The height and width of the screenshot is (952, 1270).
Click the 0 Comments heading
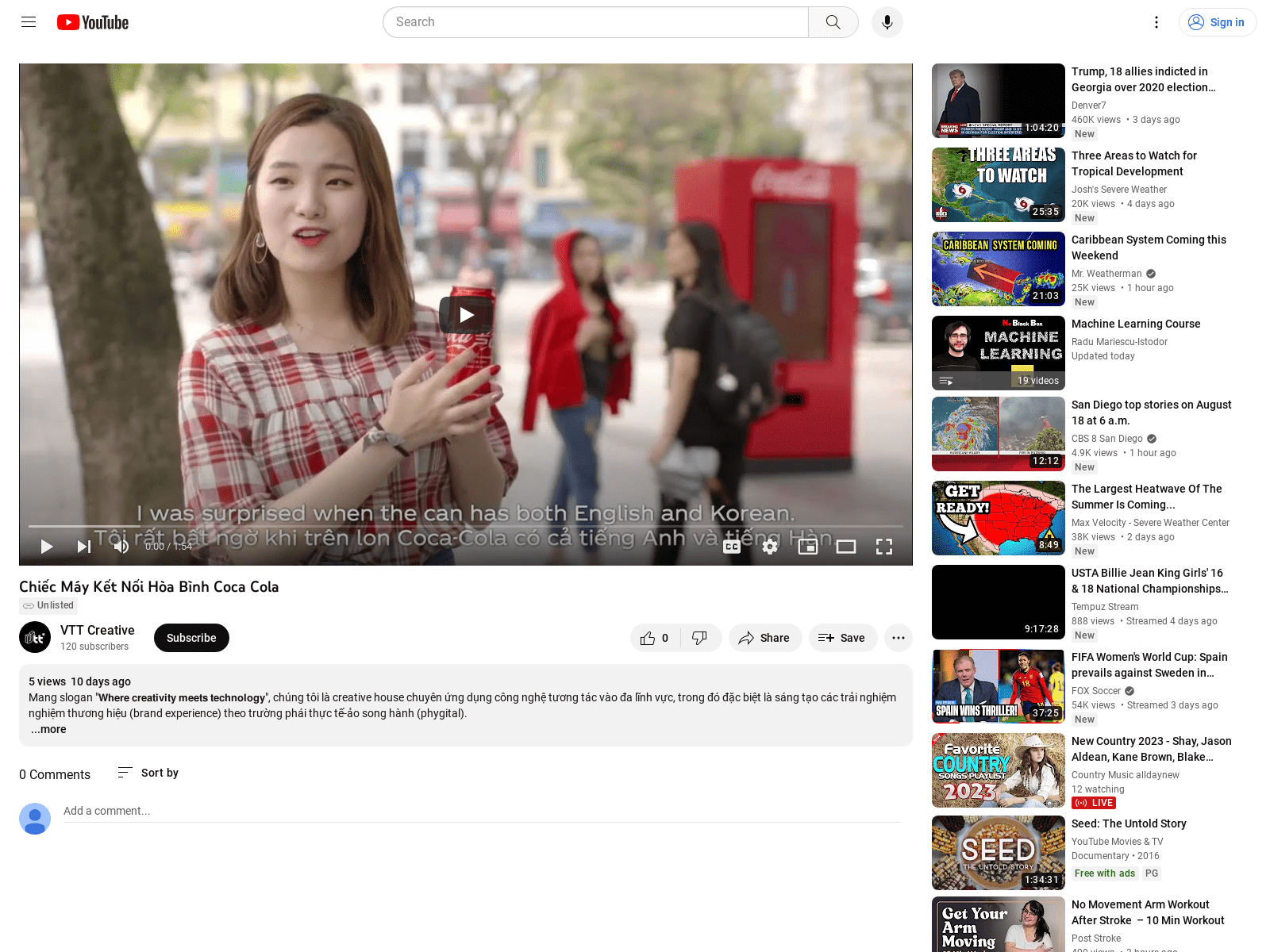click(55, 774)
